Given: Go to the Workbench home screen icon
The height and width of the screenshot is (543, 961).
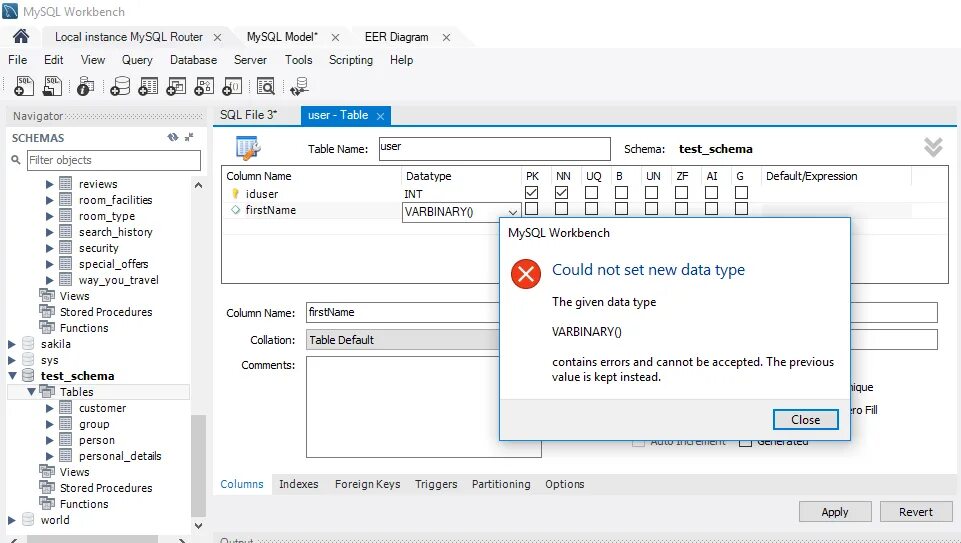Looking at the screenshot, I should (x=21, y=37).
